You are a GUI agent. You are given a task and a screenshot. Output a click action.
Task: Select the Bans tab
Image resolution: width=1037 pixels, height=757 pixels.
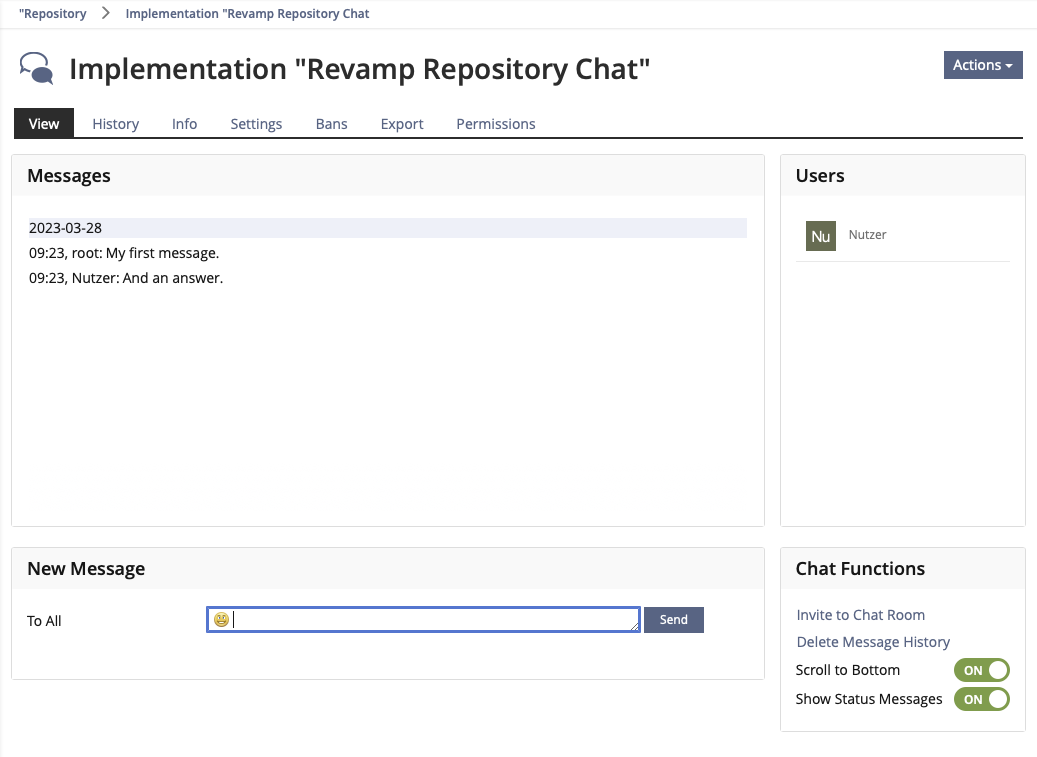point(331,124)
